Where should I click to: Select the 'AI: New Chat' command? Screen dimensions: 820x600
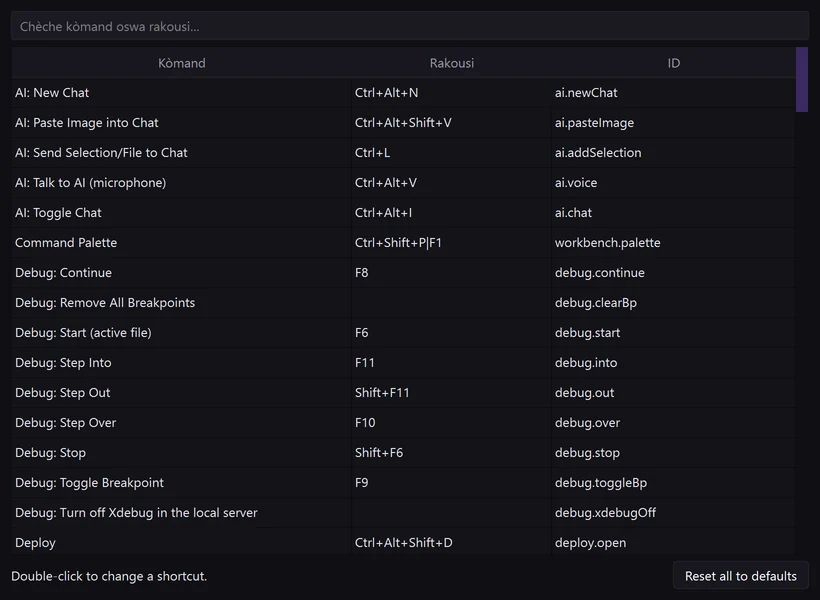point(181,93)
